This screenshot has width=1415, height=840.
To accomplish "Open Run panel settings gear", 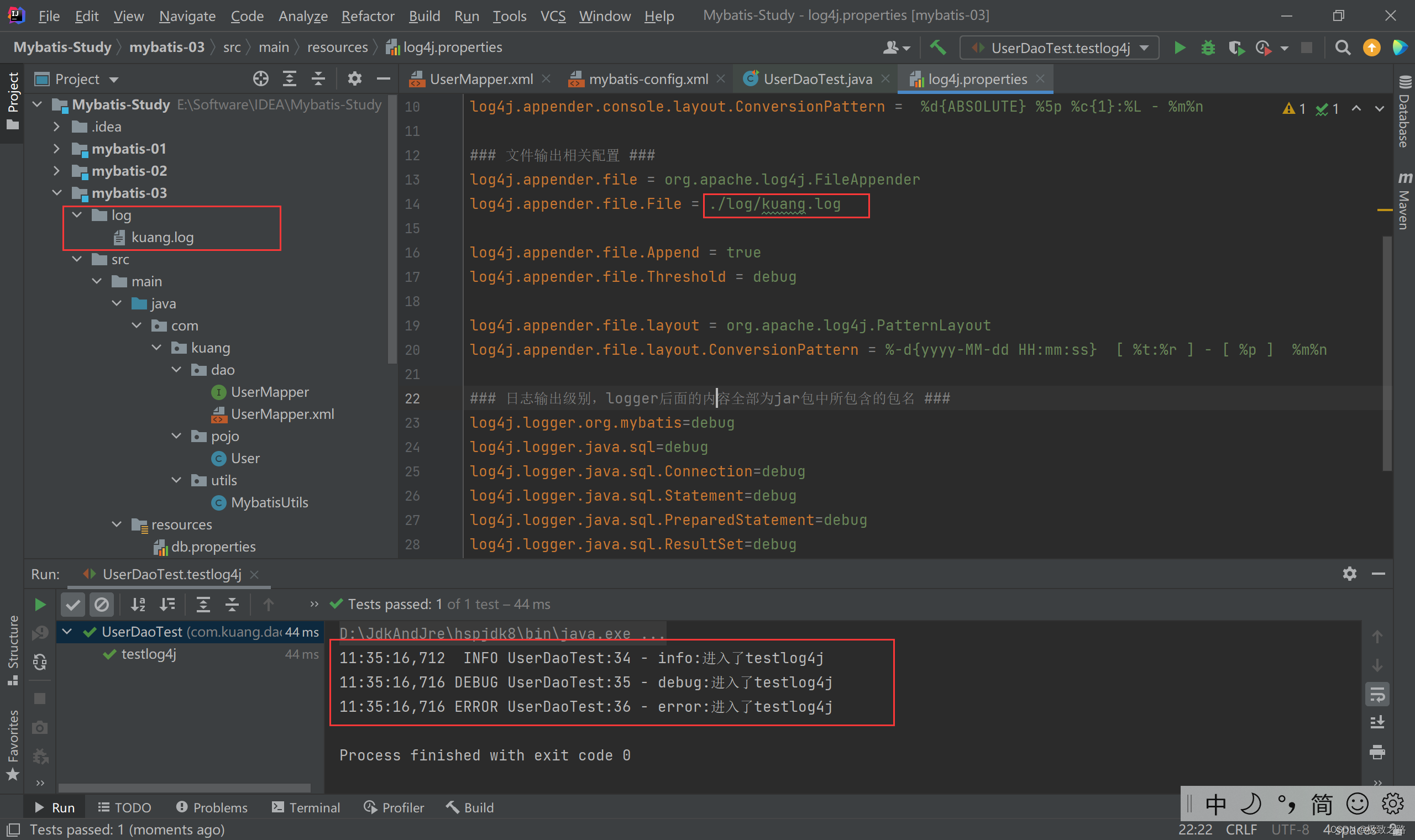I will pos(1349,574).
